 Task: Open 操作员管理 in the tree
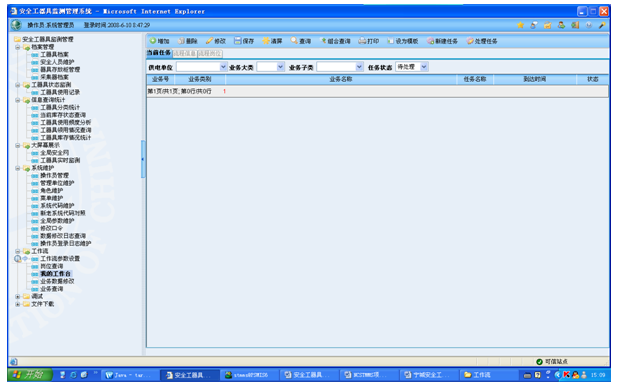click(x=54, y=175)
